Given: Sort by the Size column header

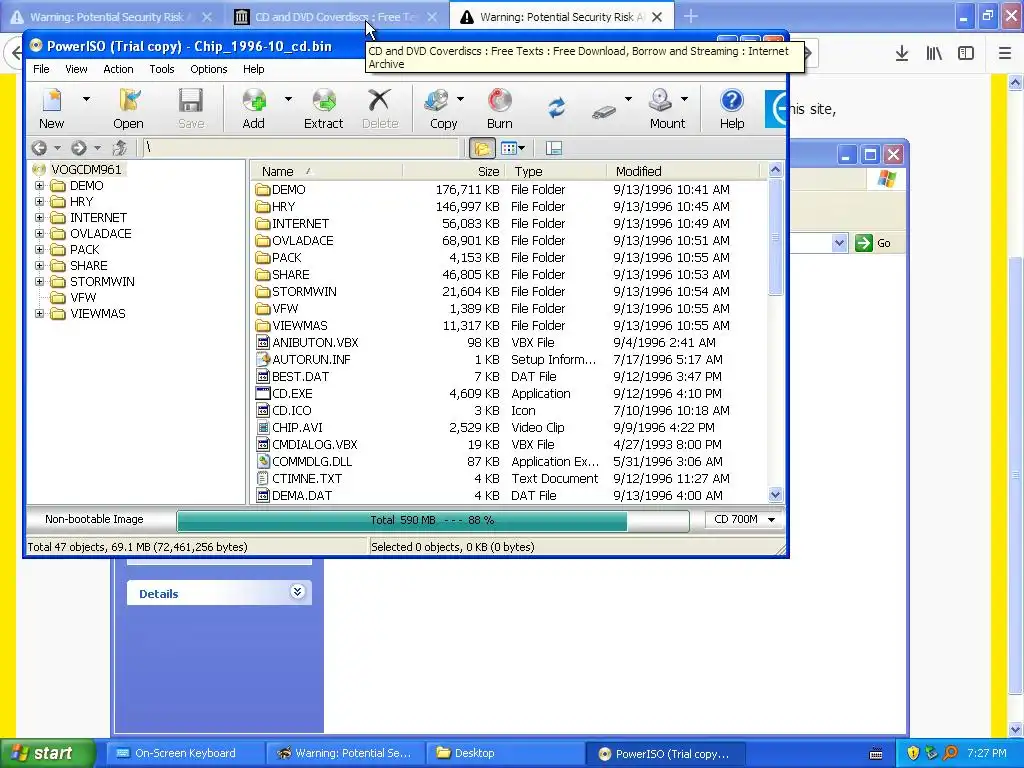Looking at the screenshot, I should pyautogui.click(x=453, y=172).
